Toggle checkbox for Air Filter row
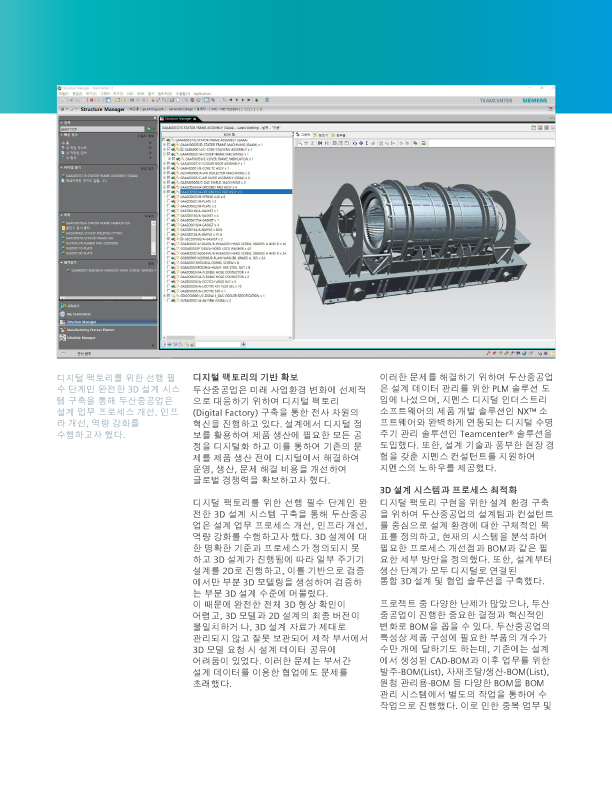The width and height of the screenshot is (612, 792). (x=169, y=300)
